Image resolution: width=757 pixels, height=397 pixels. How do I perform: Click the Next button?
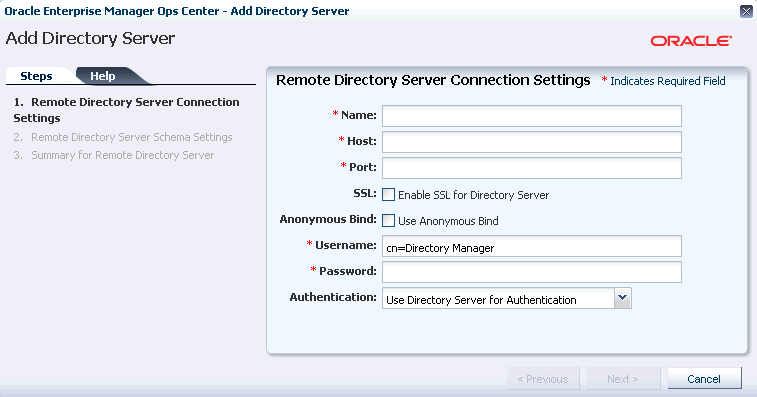pyautogui.click(x=623, y=379)
